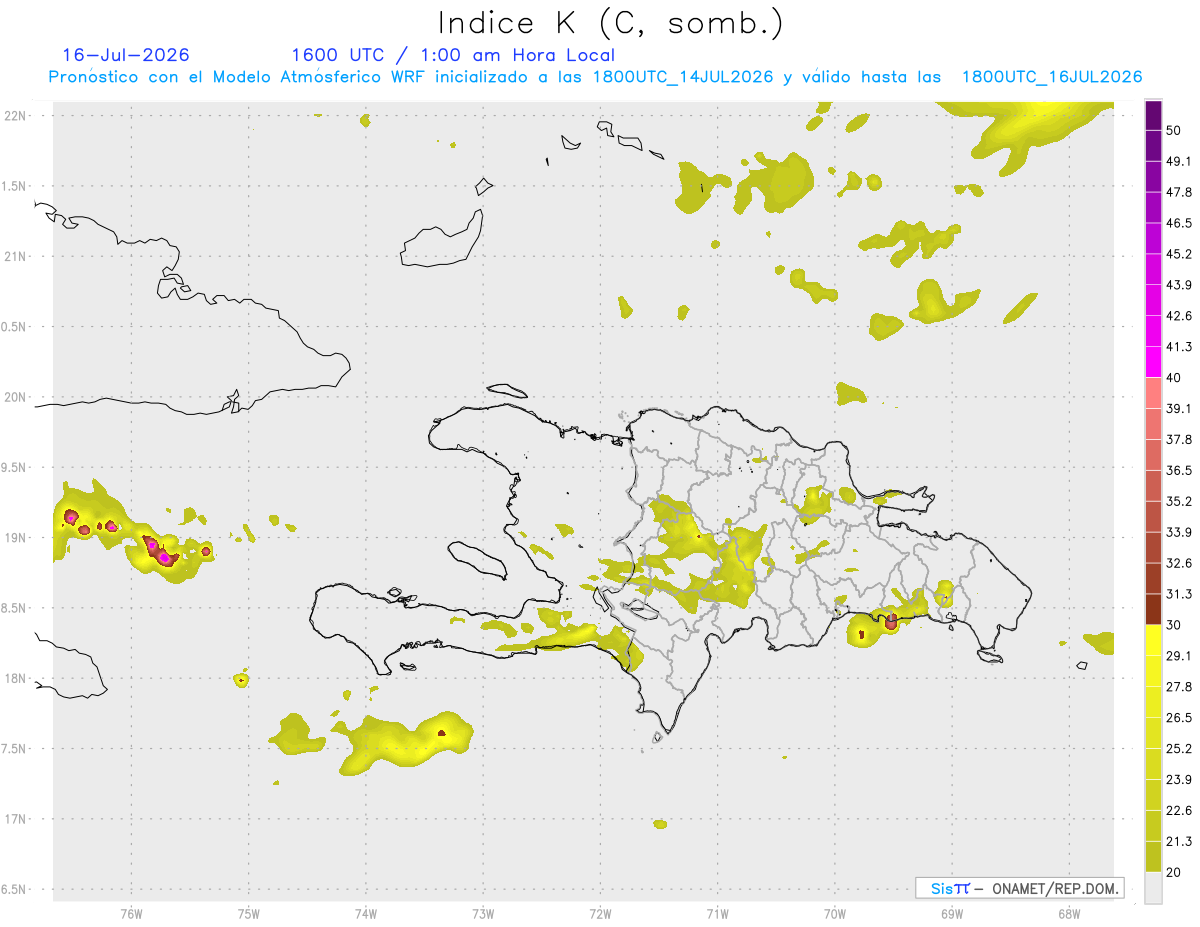Click the '35.2' color scale value
This screenshot has height=927, width=1200.
(1179, 501)
